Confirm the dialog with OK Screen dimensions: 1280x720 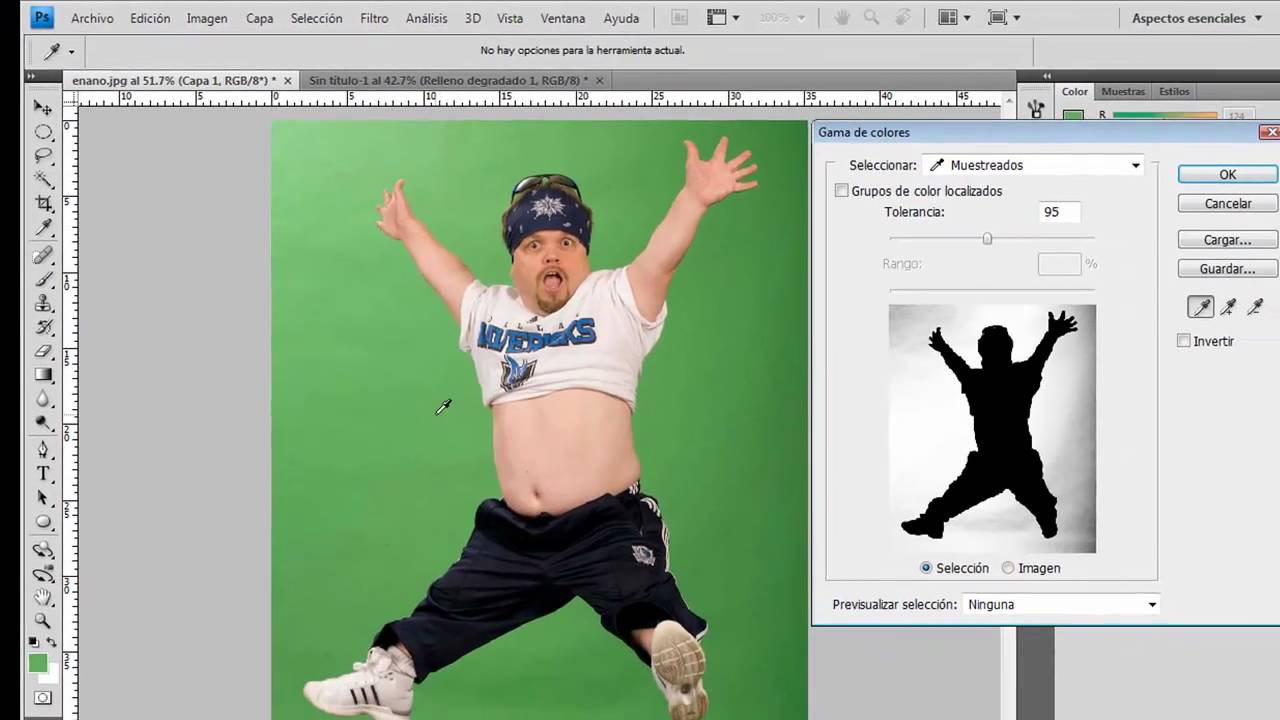coord(1228,174)
